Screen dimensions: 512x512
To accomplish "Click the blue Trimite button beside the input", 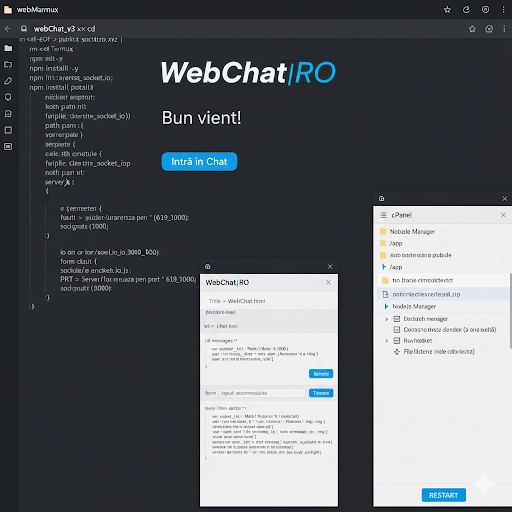I will pos(321,393).
